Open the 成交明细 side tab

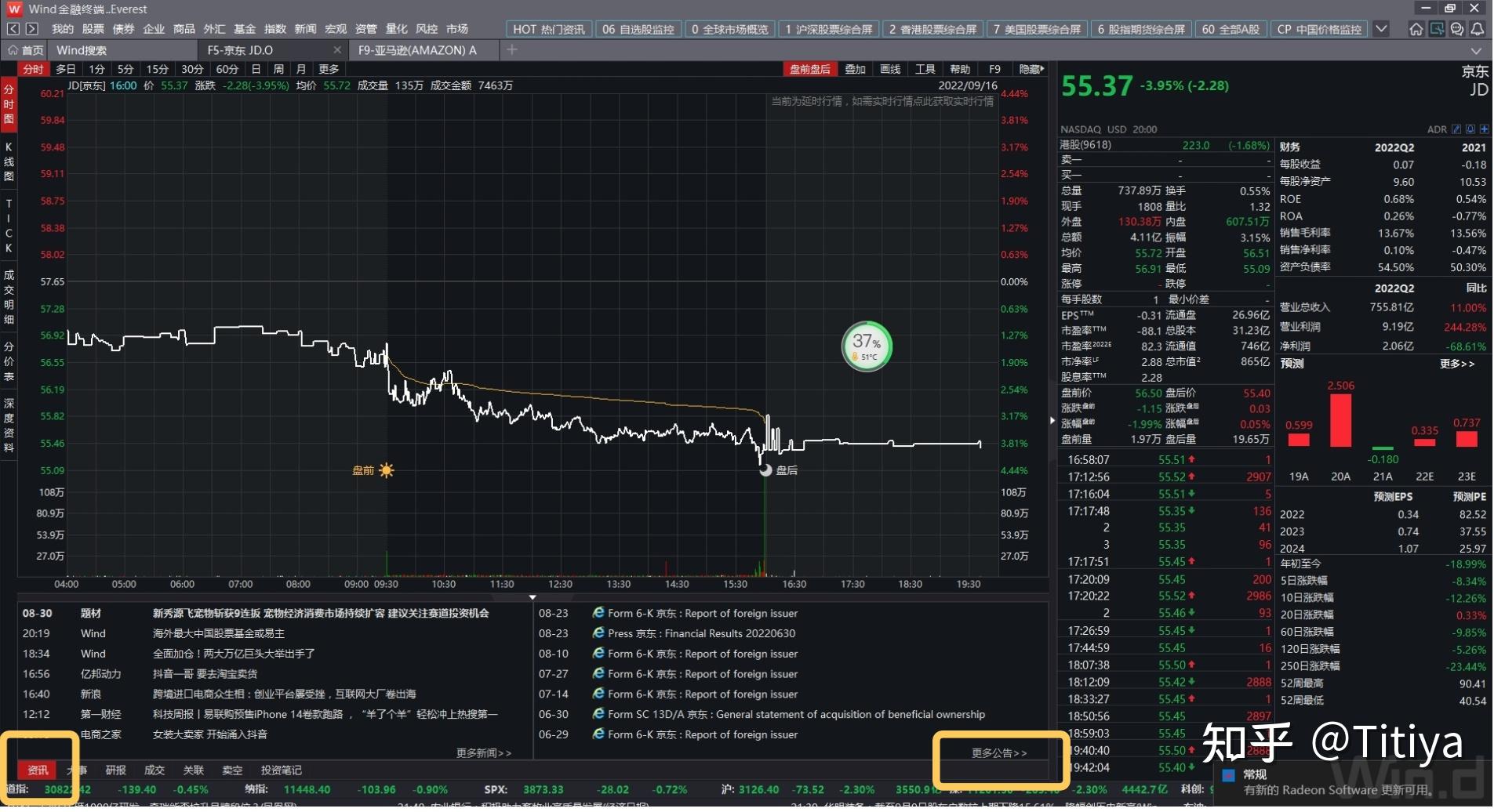(x=9, y=298)
